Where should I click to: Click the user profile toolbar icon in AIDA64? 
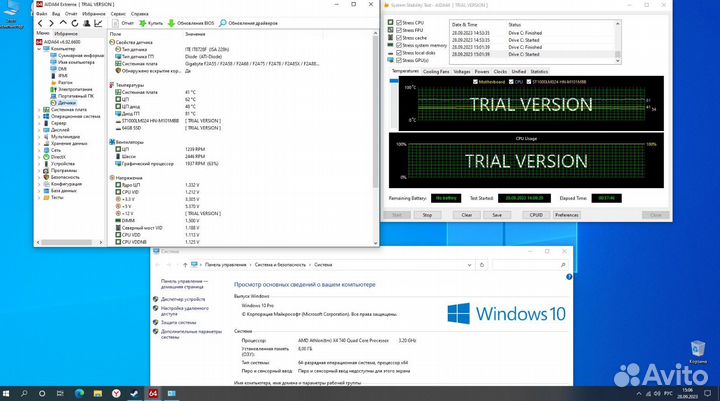click(86, 23)
